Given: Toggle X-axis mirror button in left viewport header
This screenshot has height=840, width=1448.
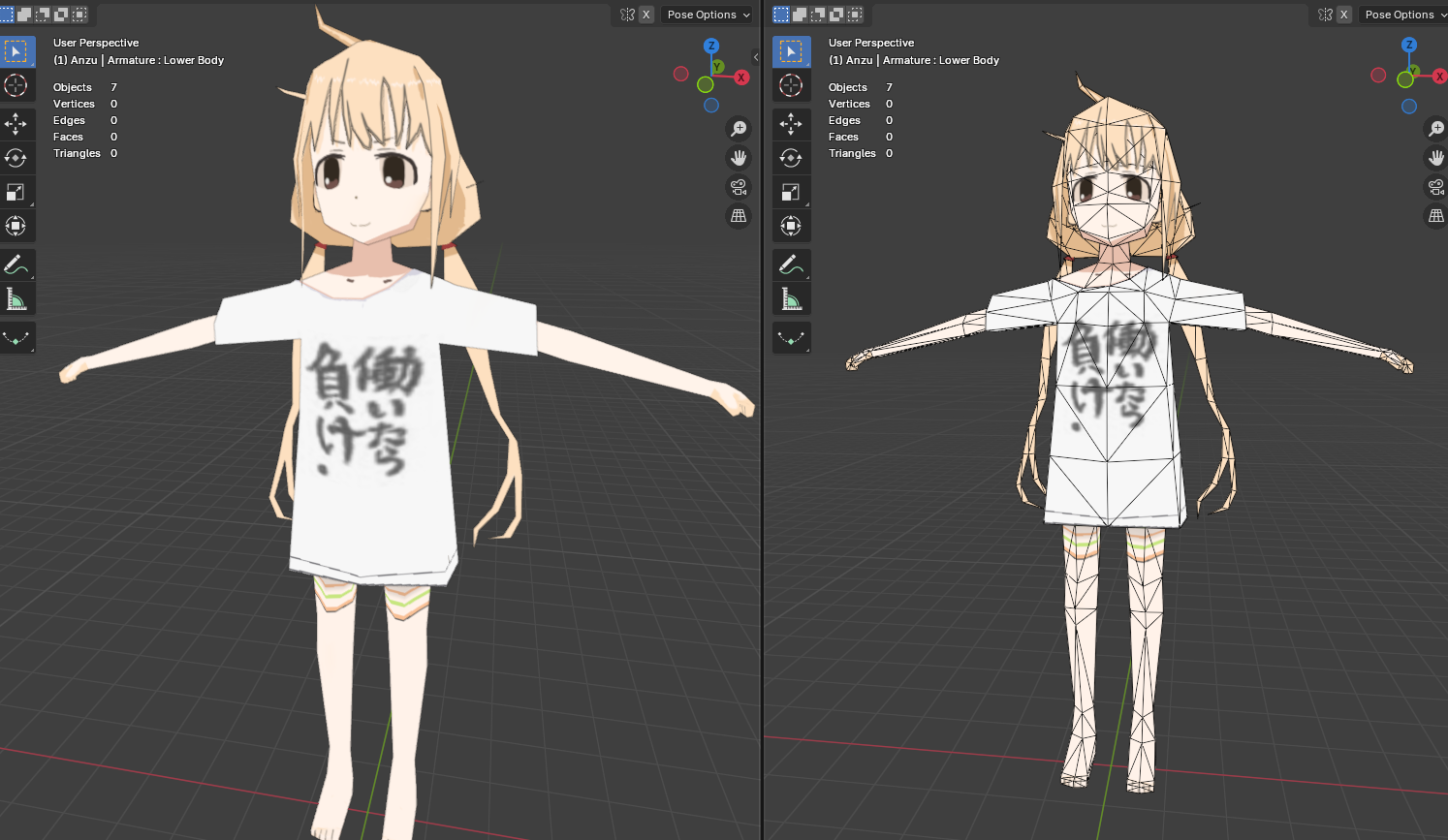Looking at the screenshot, I should [646, 15].
